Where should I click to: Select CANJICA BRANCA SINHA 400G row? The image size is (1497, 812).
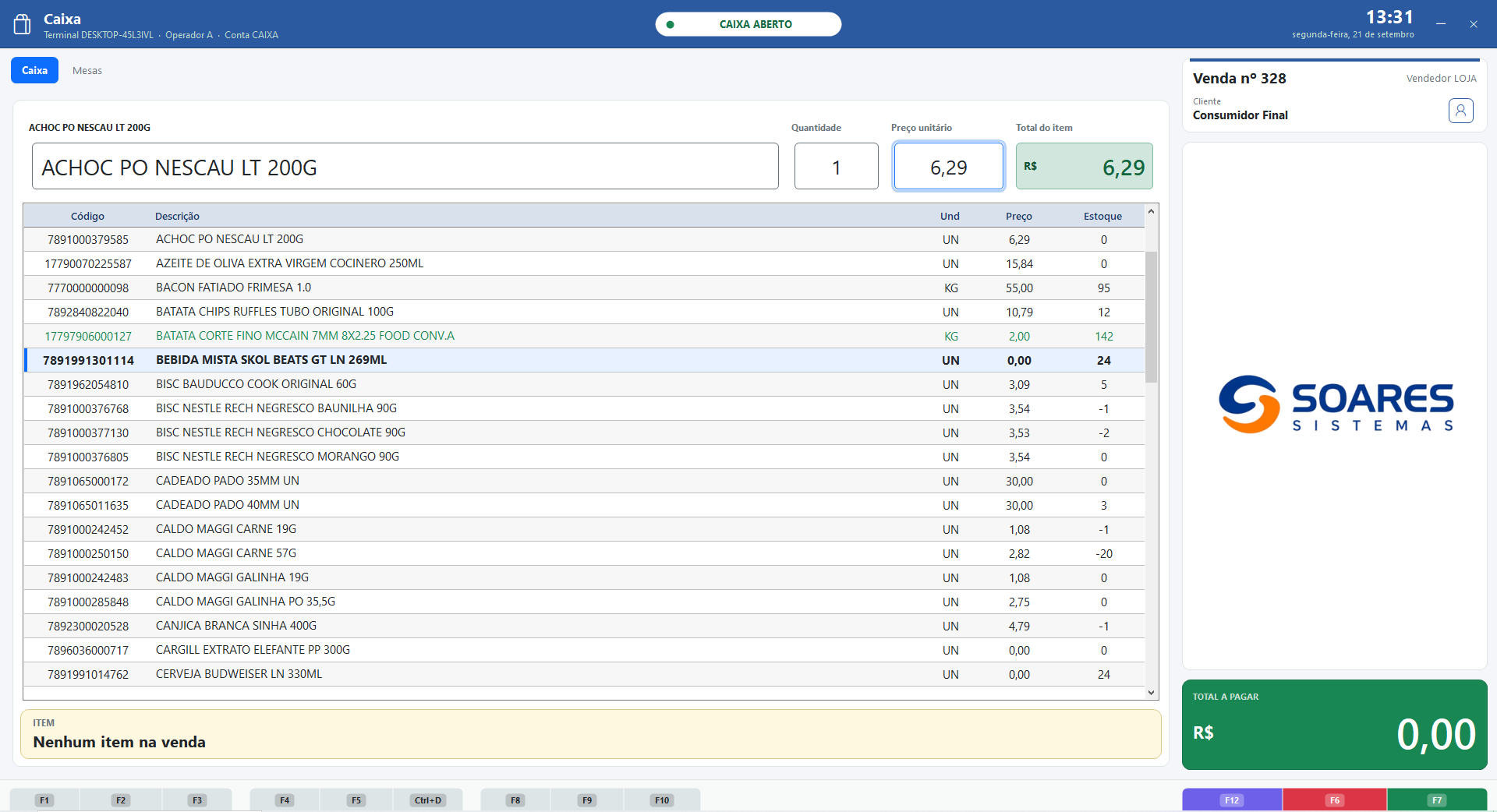[584, 626]
